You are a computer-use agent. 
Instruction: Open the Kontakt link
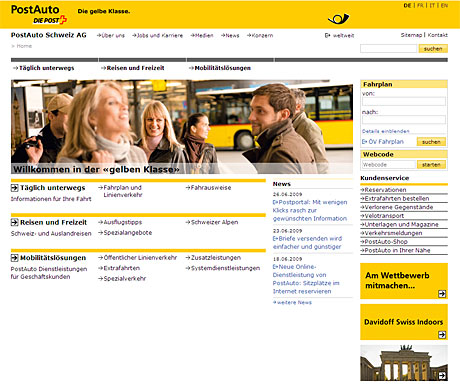438,35
